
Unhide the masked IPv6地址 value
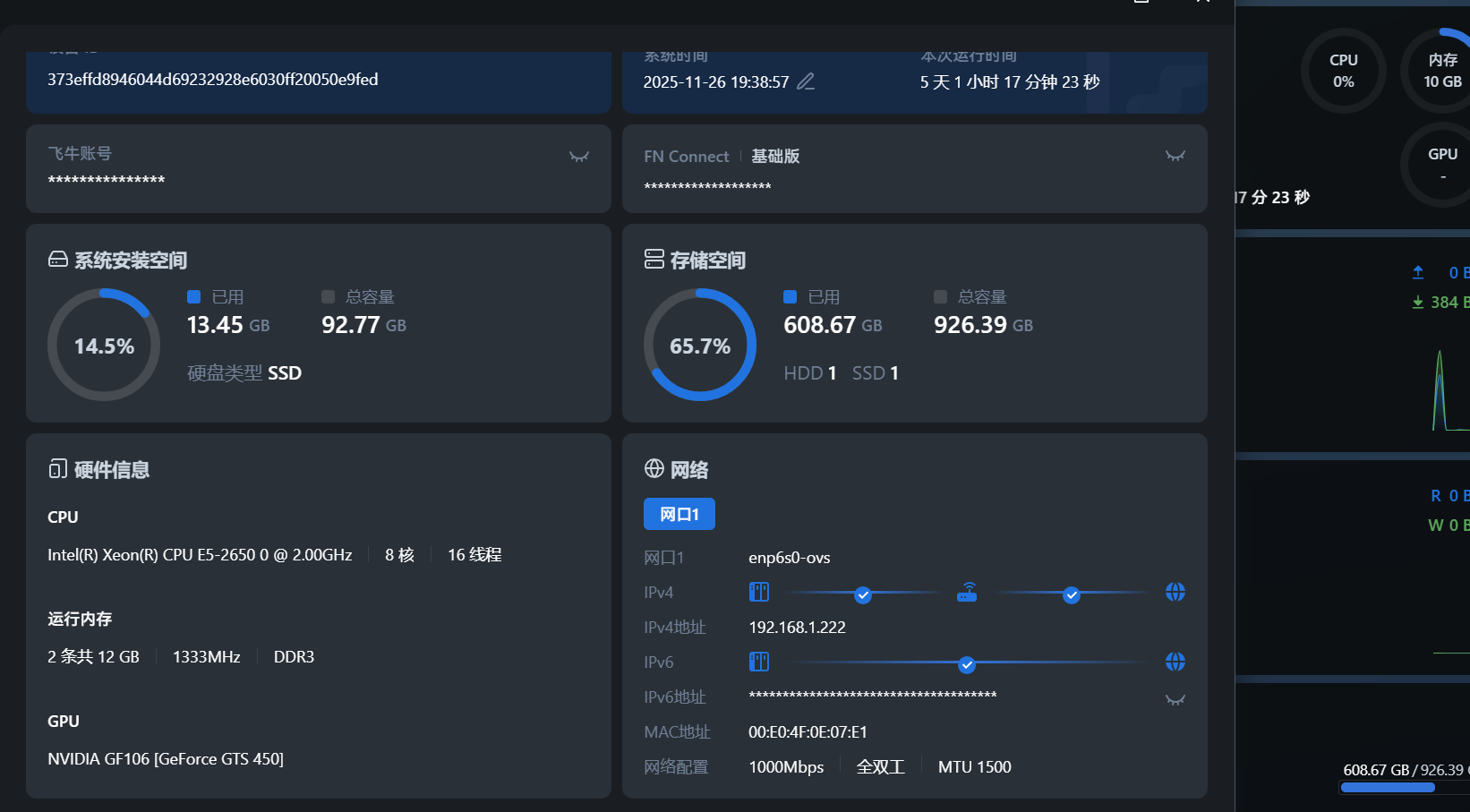[x=1175, y=699]
